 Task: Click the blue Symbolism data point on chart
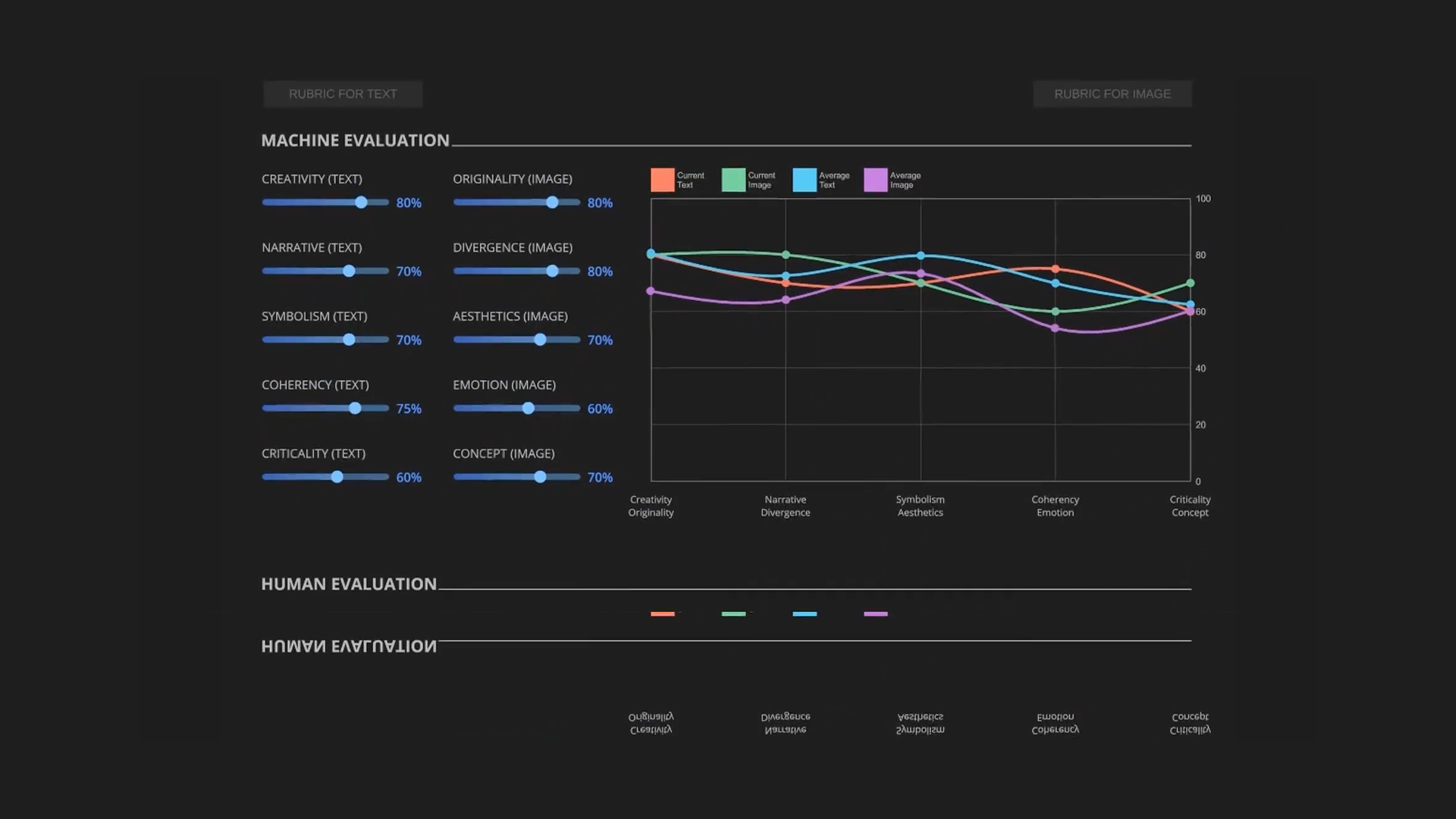pos(921,256)
